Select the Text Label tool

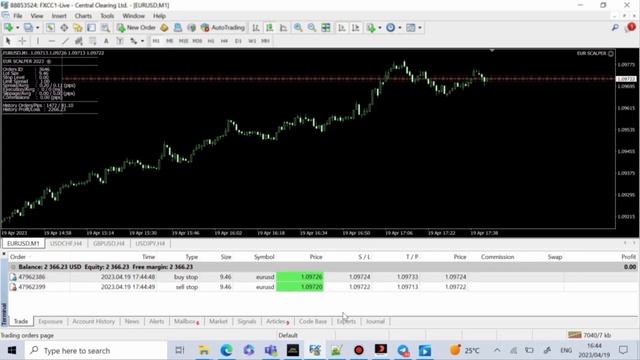point(120,41)
